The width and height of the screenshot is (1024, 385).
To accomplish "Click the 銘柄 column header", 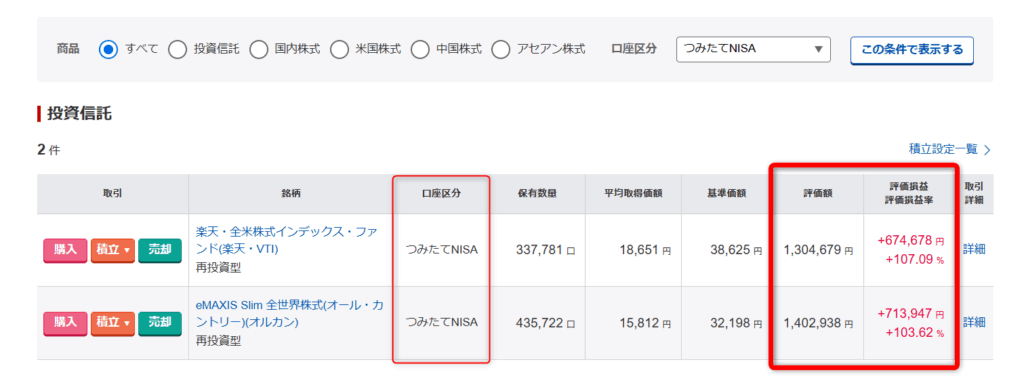I will [x=292, y=194].
